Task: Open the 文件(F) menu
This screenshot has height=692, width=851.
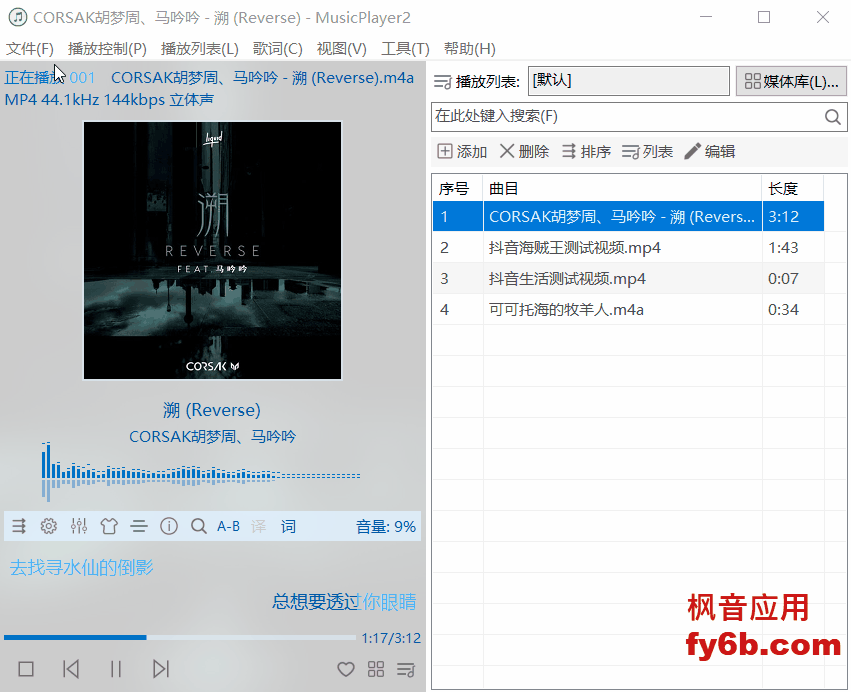Action: coord(30,49)
